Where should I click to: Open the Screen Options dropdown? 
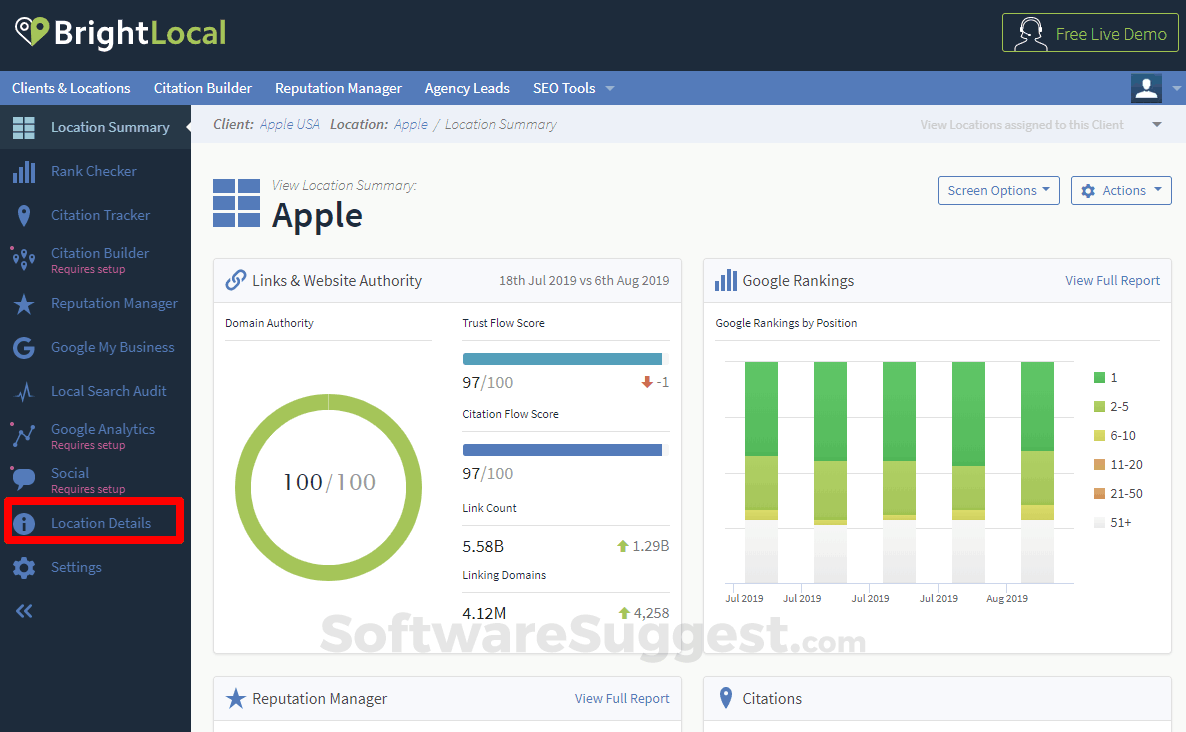[998, 190]
